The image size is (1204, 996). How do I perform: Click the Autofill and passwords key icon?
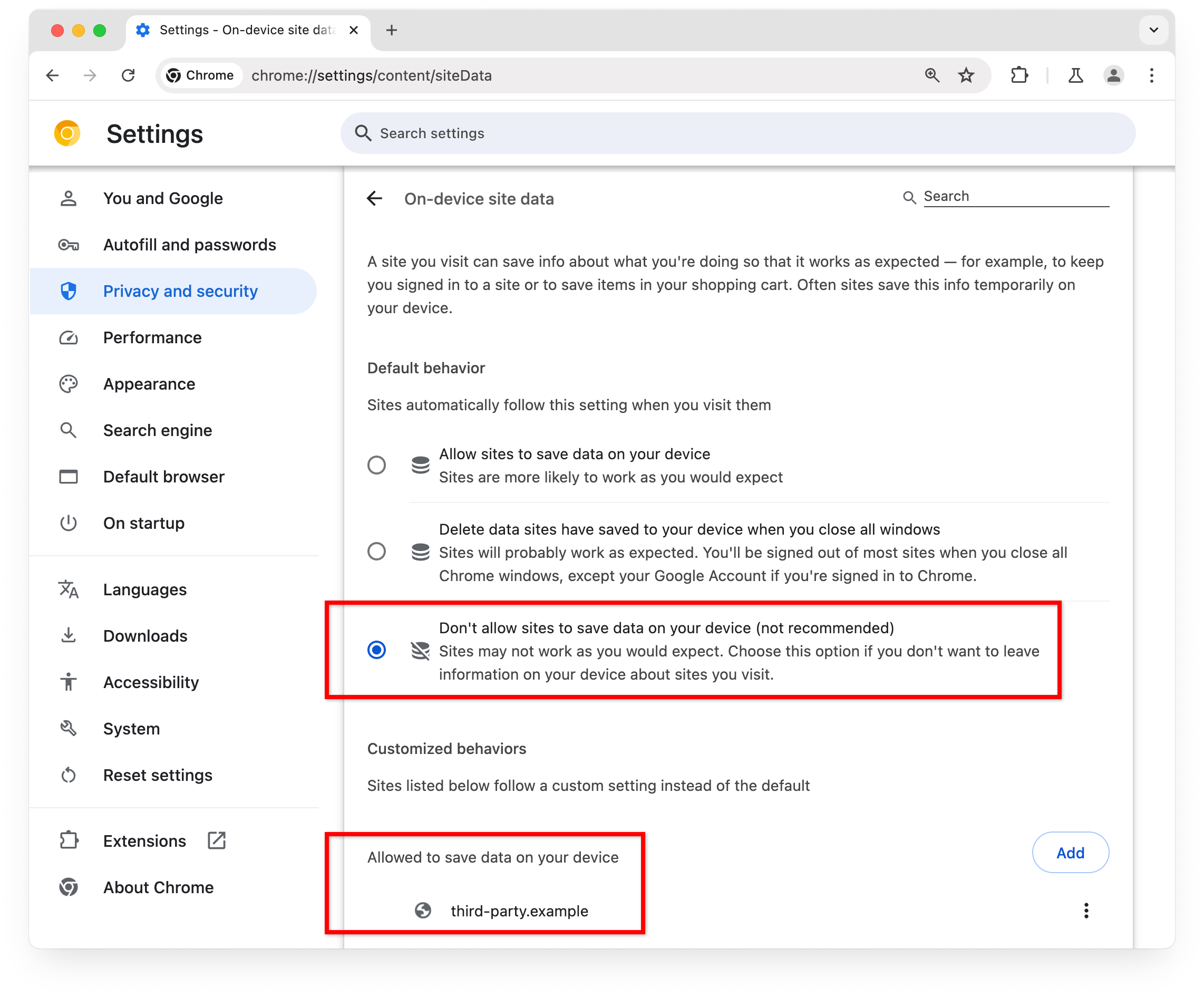(x=70, y=244)
